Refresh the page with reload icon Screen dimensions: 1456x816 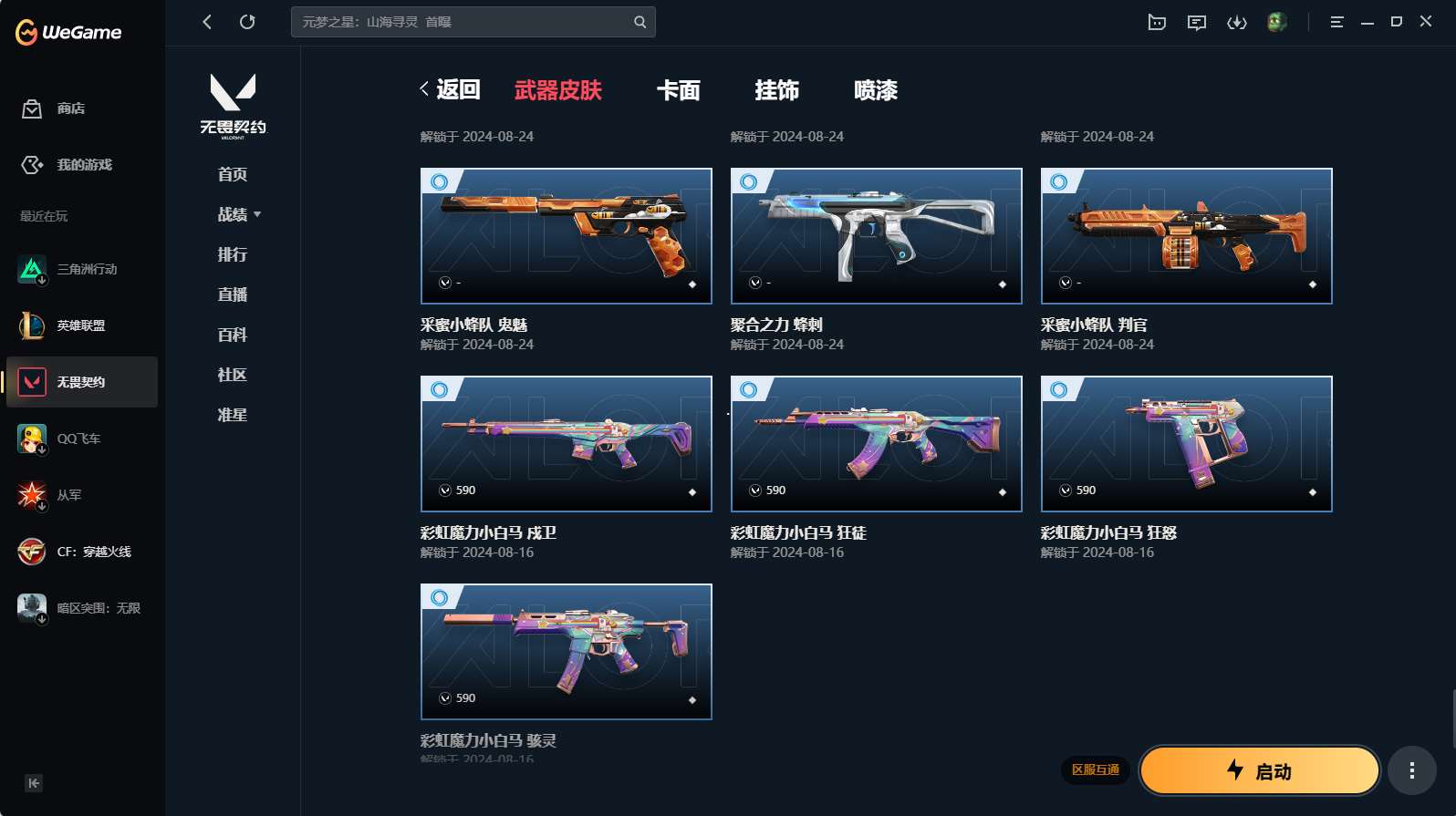click(247, 22)
